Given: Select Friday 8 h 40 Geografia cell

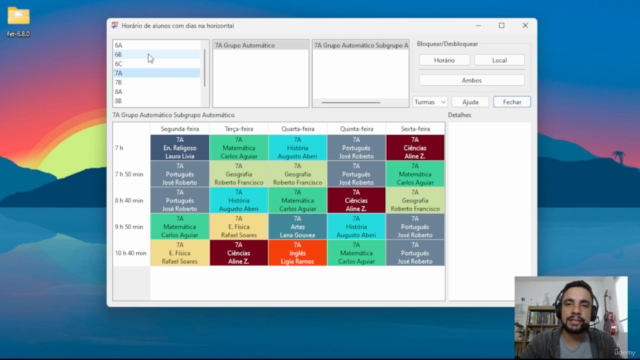Looking at the screenshot, I should pos(415,200).
